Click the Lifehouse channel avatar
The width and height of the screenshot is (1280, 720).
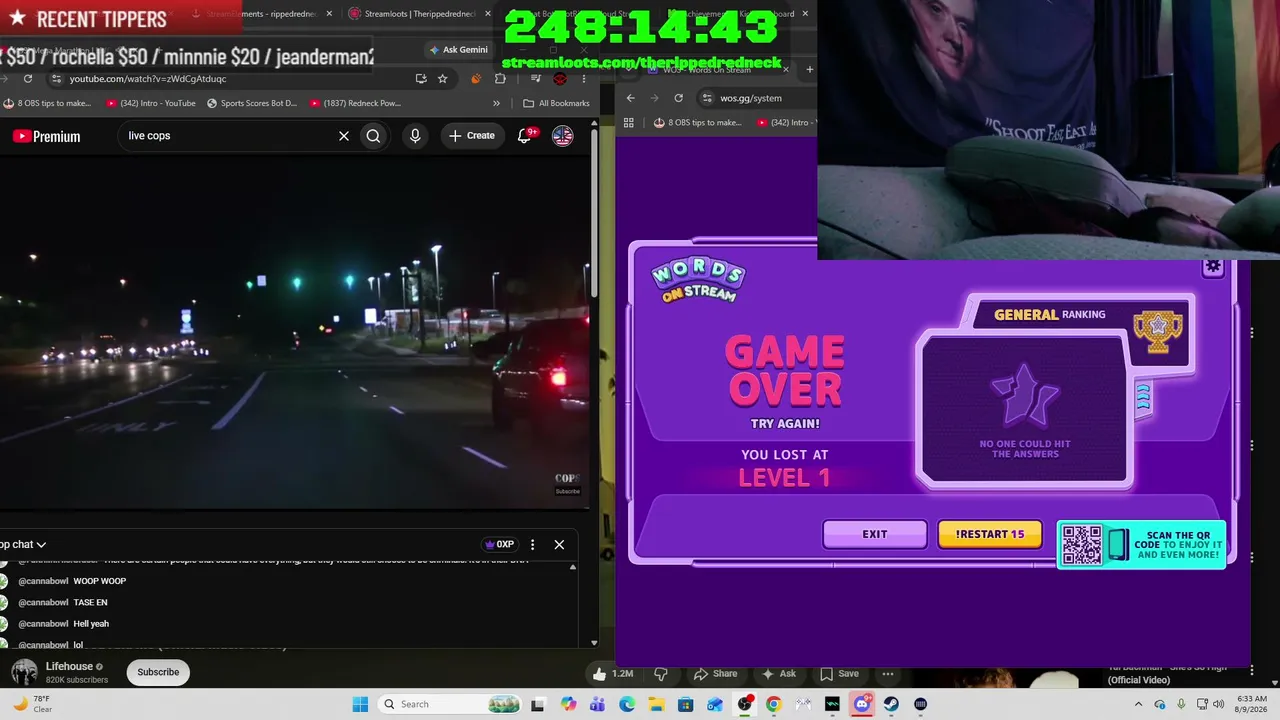[24, 672]
